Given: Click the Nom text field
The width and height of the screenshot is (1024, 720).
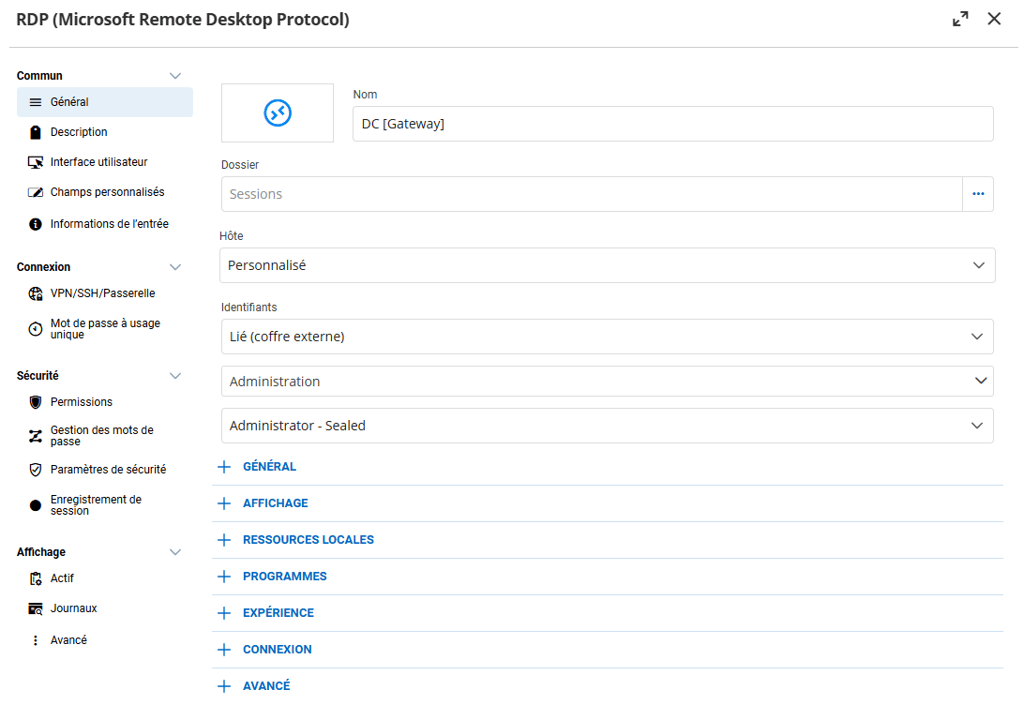Looking at the screenshot, I should point(672,124).
